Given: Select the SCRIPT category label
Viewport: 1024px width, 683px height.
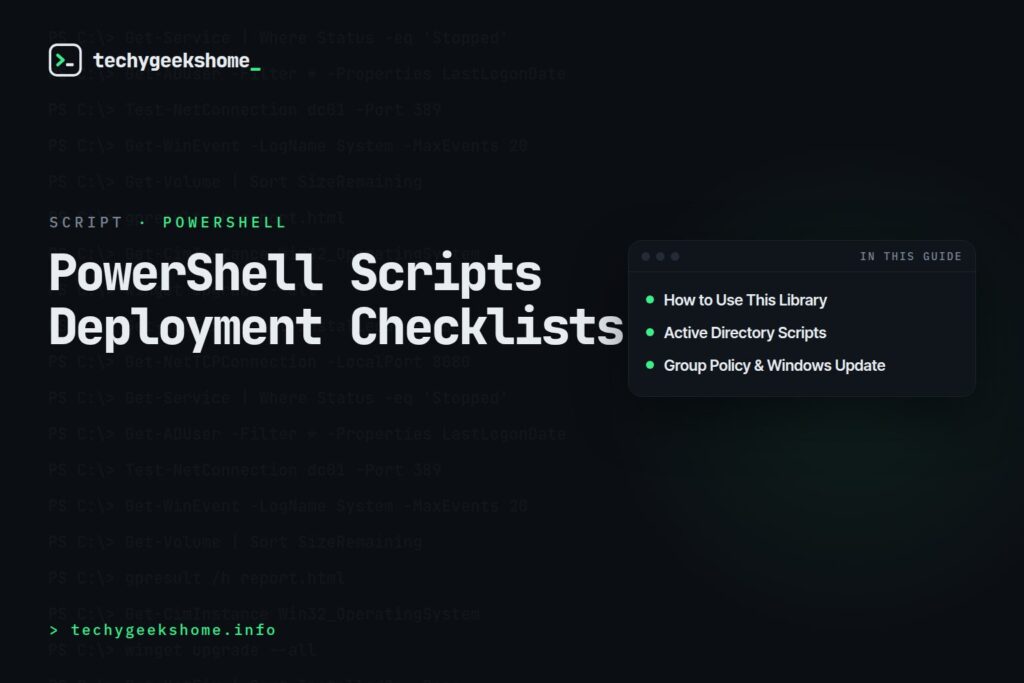Looking at the screenshot, I should (x=86, y=222).
